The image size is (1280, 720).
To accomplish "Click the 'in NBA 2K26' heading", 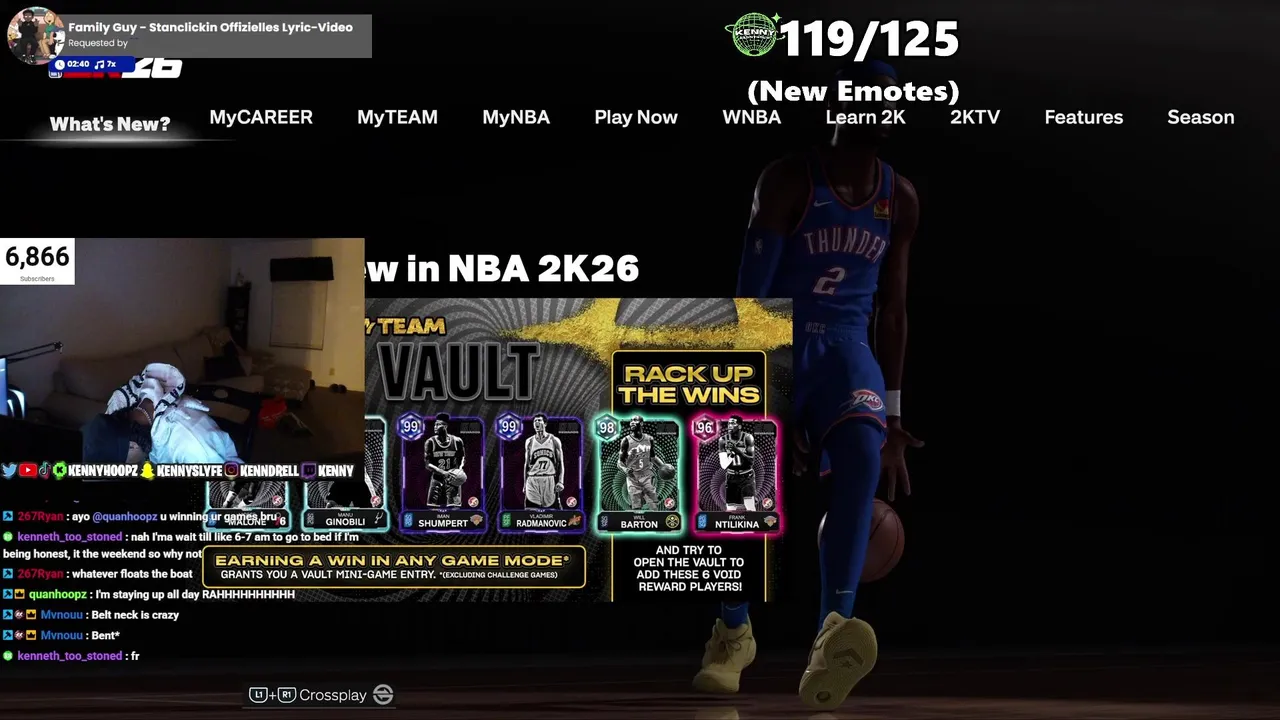I will point(520,268).
